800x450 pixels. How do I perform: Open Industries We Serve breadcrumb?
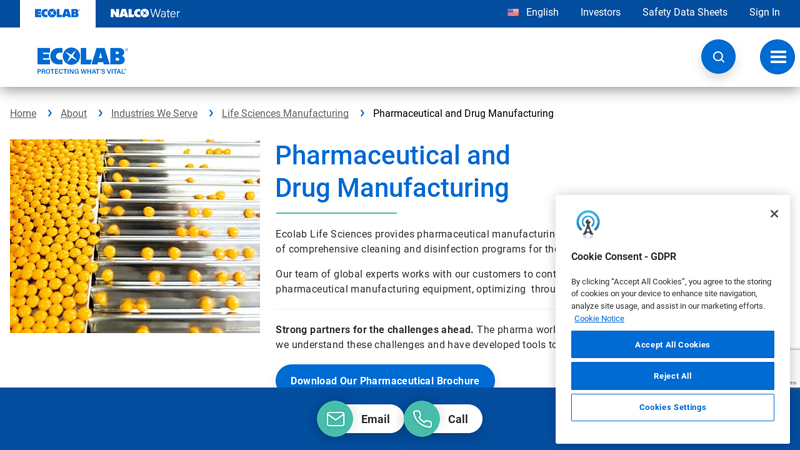click(x=154, y=113)
